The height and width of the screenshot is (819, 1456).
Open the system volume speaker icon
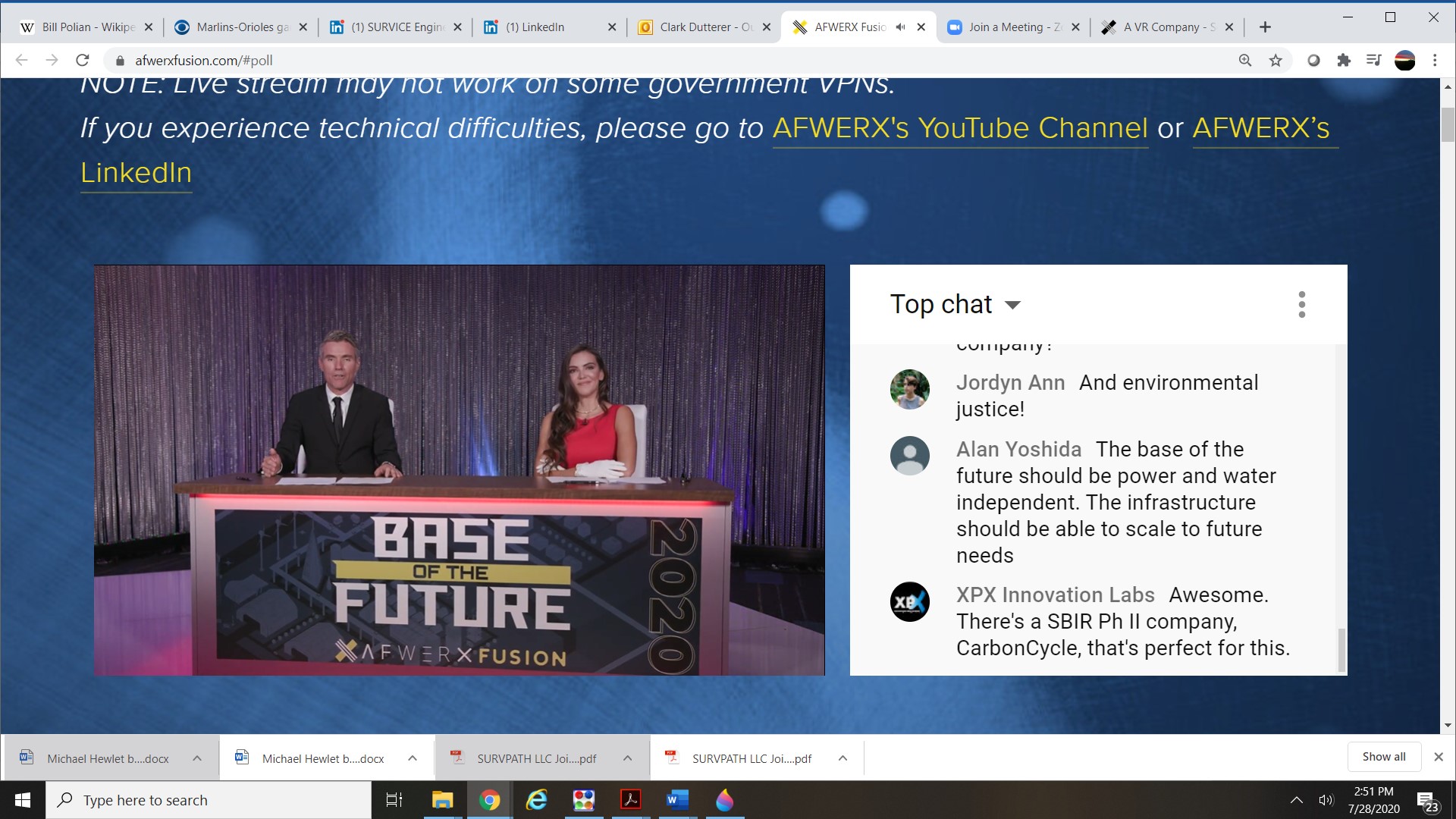click(1326, 800)
